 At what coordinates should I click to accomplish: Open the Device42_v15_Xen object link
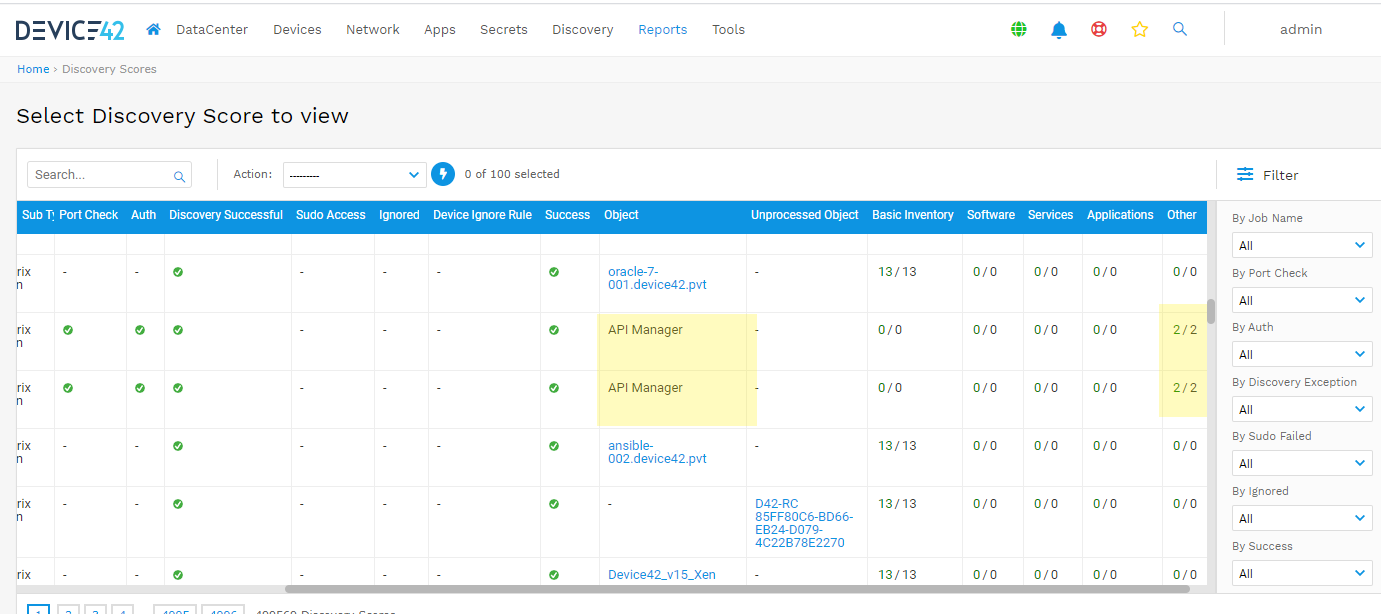pos(662,575)
